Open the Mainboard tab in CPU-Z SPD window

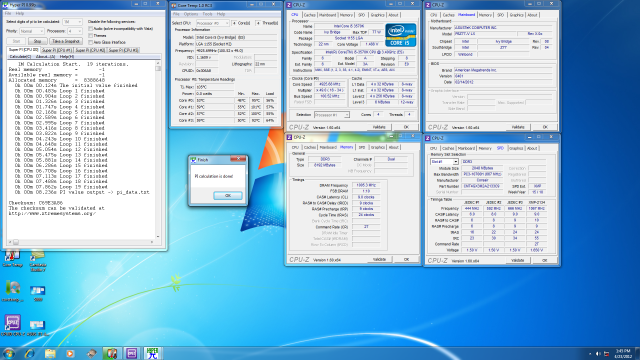point(466,149)
